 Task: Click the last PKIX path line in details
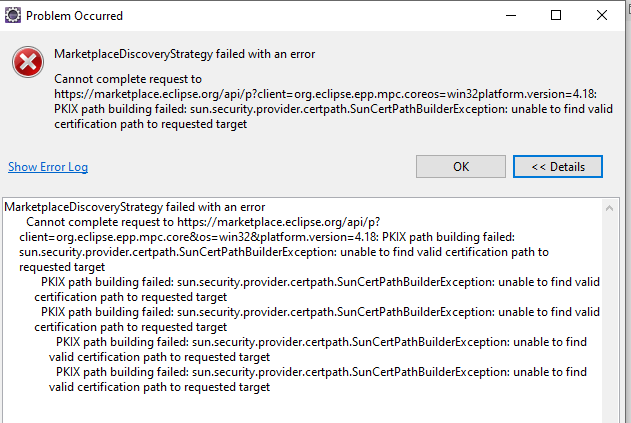click(320, 372)
